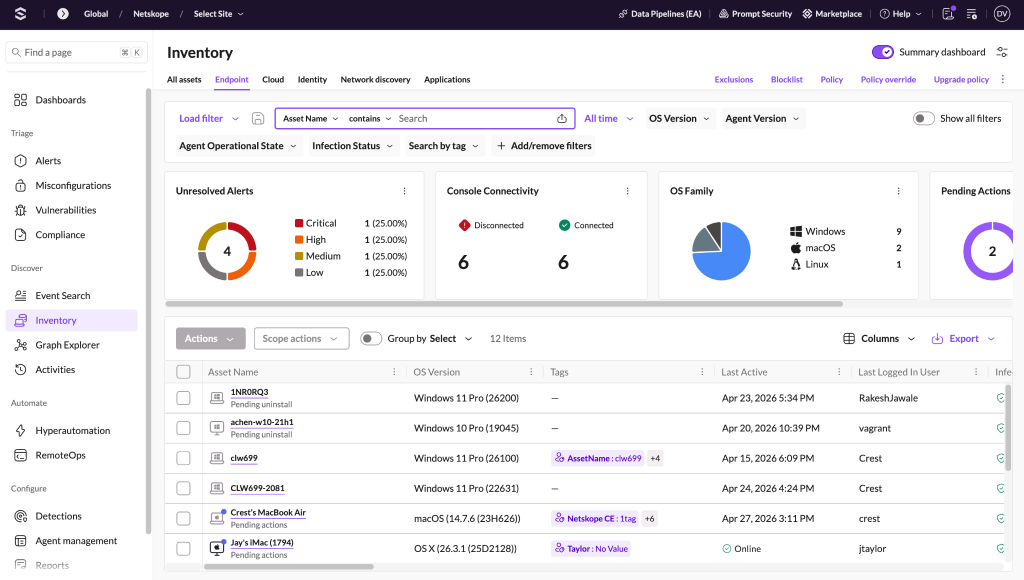This screenshot has width=1024, height=580.
Task: Open the All time range dropdown
Action: click(609, 118)
